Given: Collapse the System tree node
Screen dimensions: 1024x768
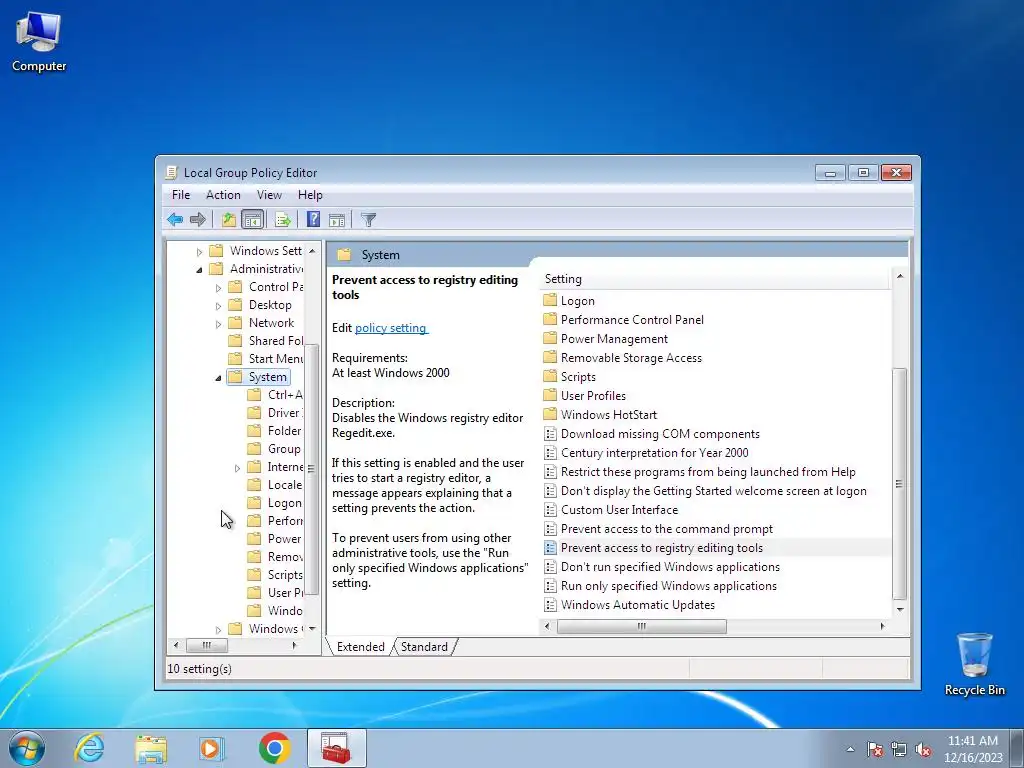Looking at the screenshot, I should 218,377.
